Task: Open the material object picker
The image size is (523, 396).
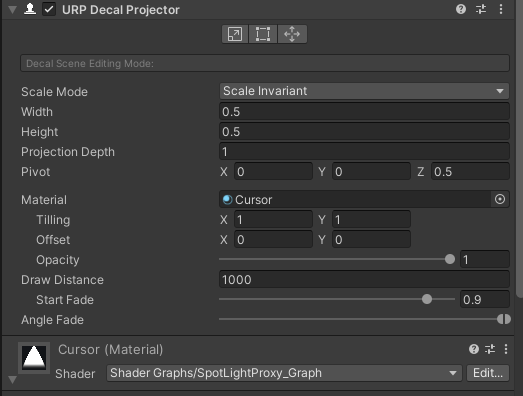Action: pyautogui.click(x=500, y=200)
